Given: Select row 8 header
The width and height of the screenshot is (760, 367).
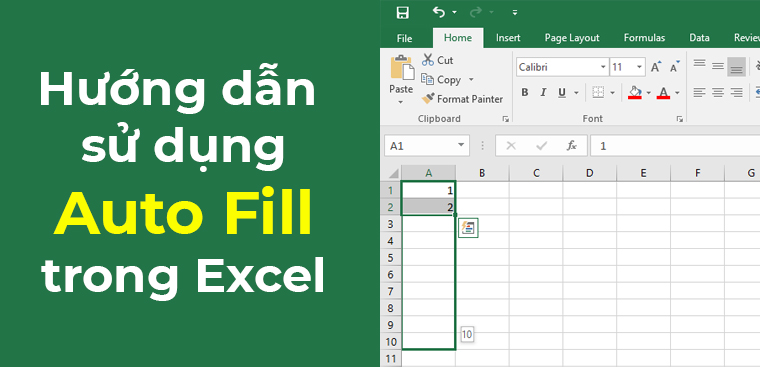Looking at the screenshot, I should click(x=391, y=308).
